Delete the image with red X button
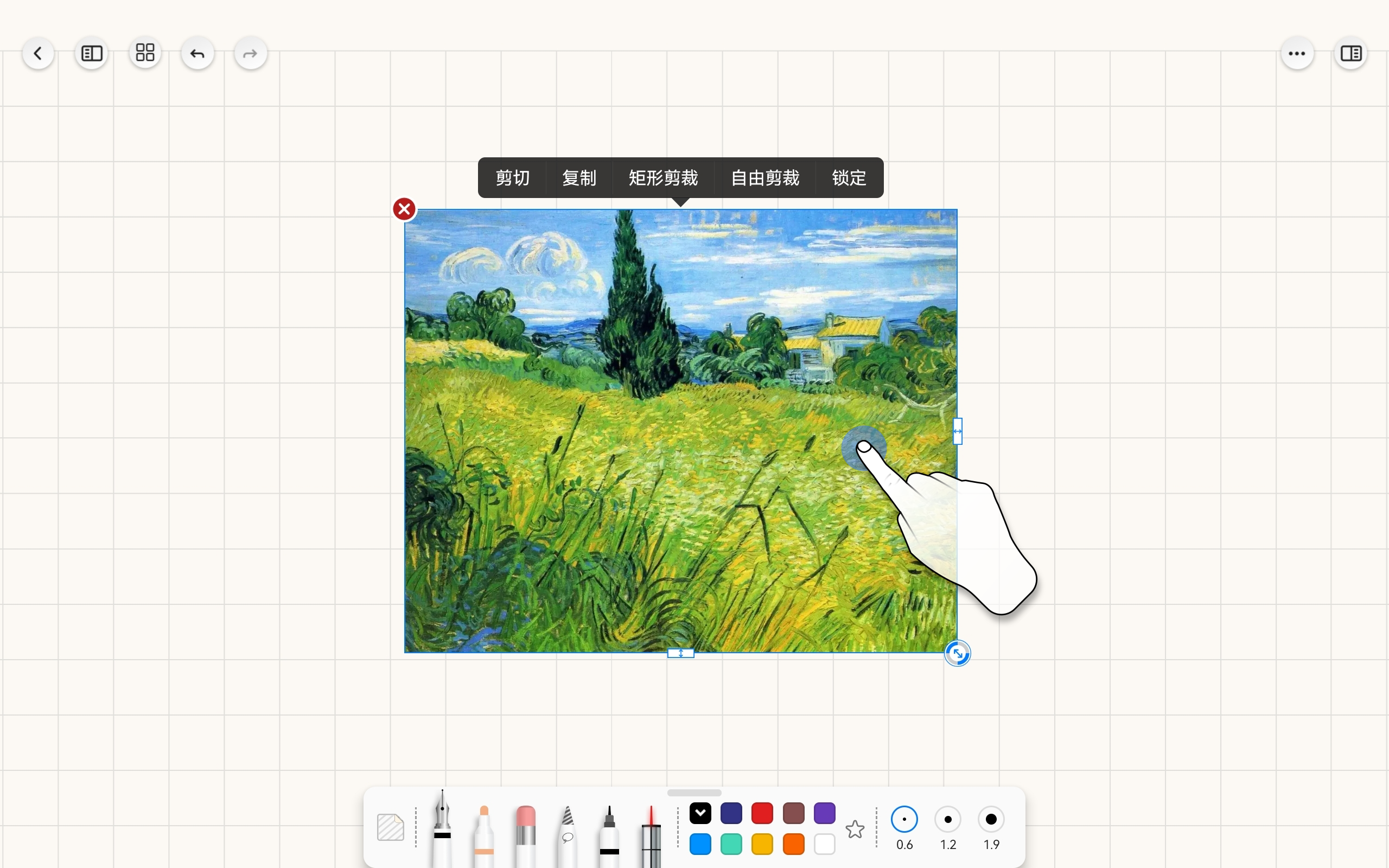 [x=404, y=209]
